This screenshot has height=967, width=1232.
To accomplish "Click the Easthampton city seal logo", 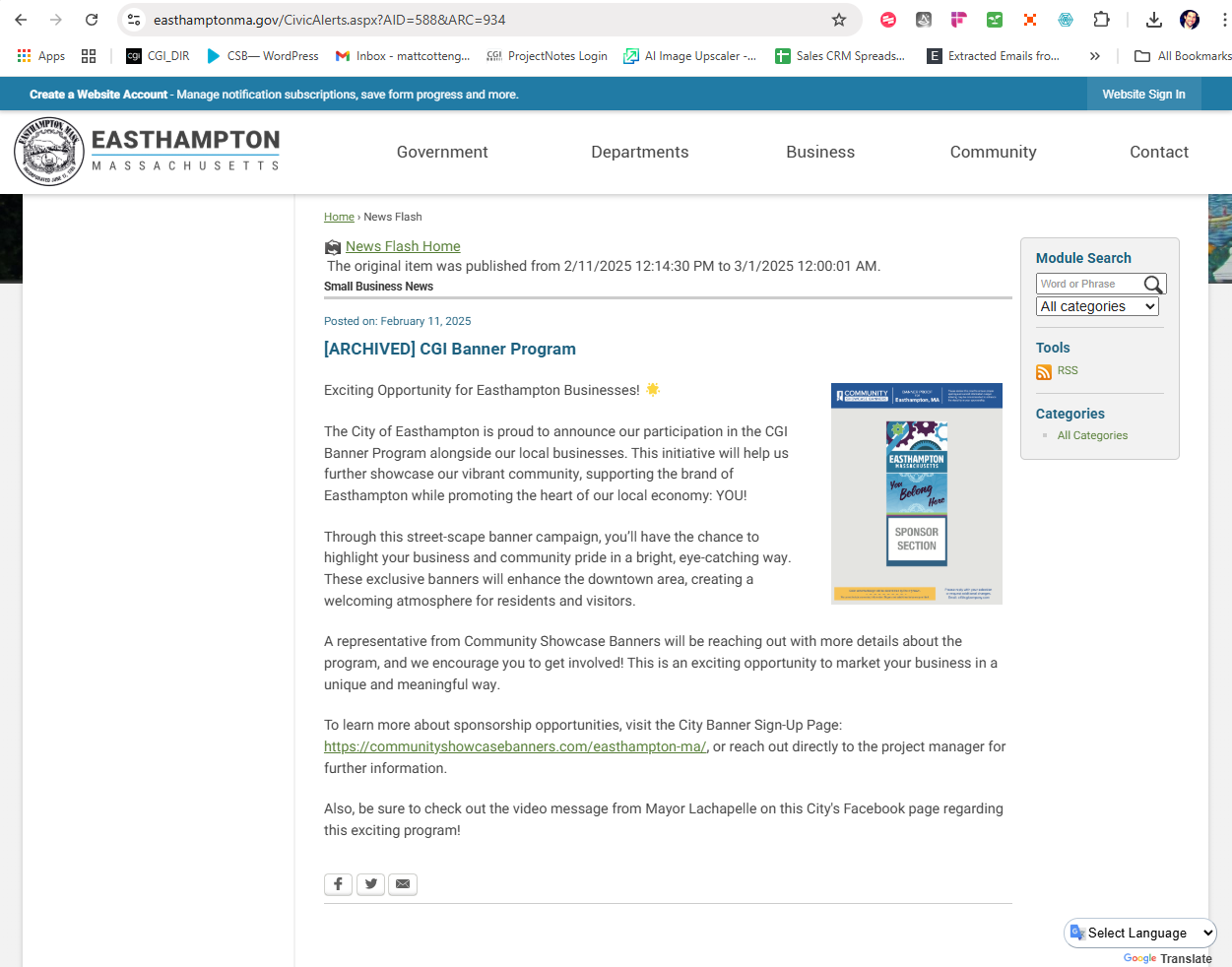I will pos(49,152).
